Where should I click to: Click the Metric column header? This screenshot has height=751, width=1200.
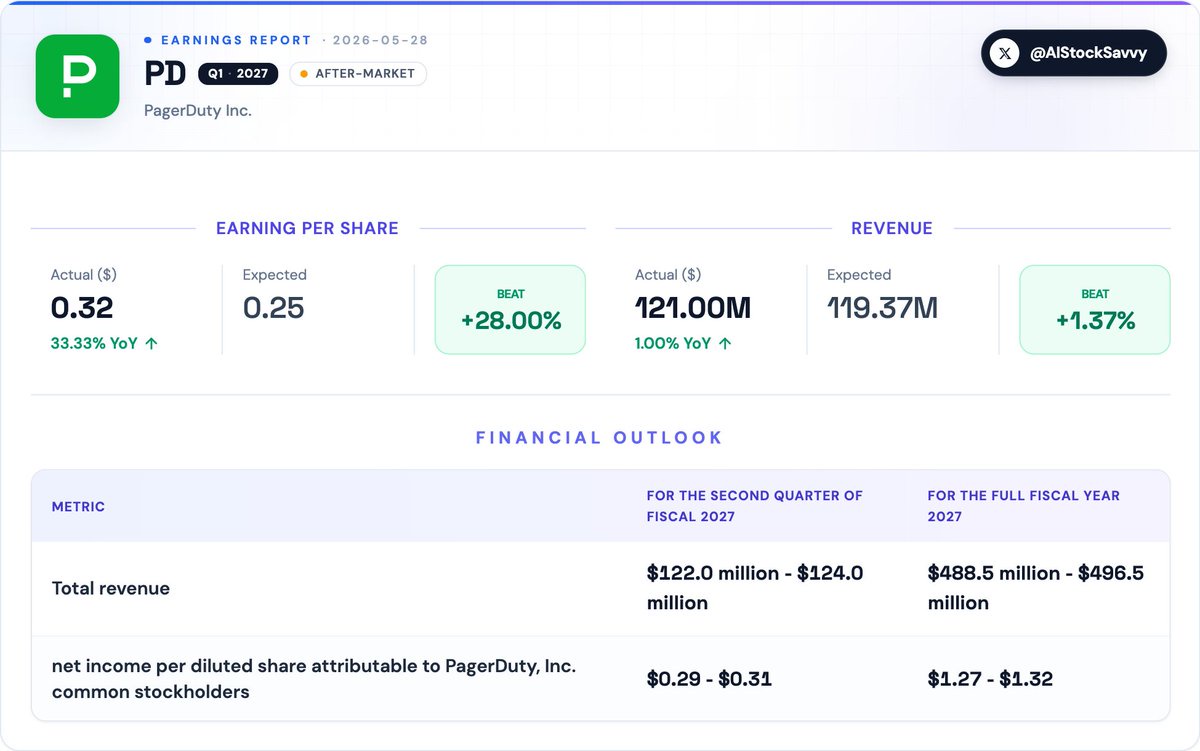pyautogui.click(x=78, y=507)
